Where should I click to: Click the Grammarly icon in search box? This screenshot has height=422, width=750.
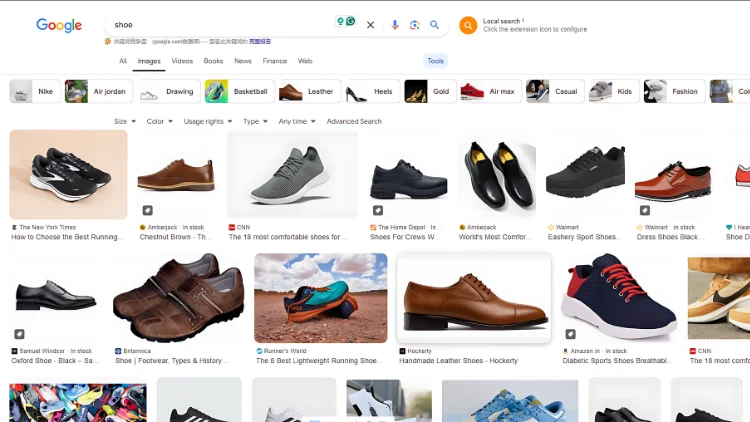click(351, 21)
